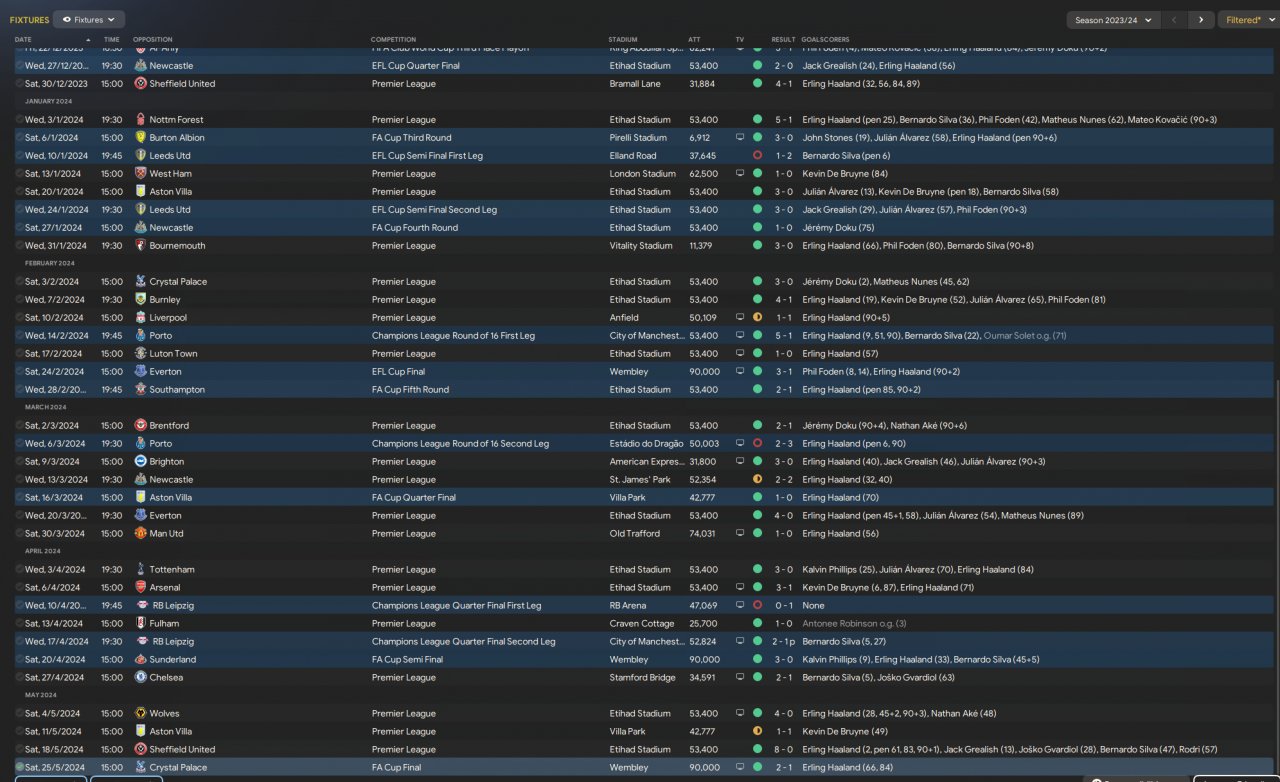Image resolution: width=1280 pixels, height=782 pixels.
Task: Click the Estádio do Dragão stadium name
Action: coord(647,444)
